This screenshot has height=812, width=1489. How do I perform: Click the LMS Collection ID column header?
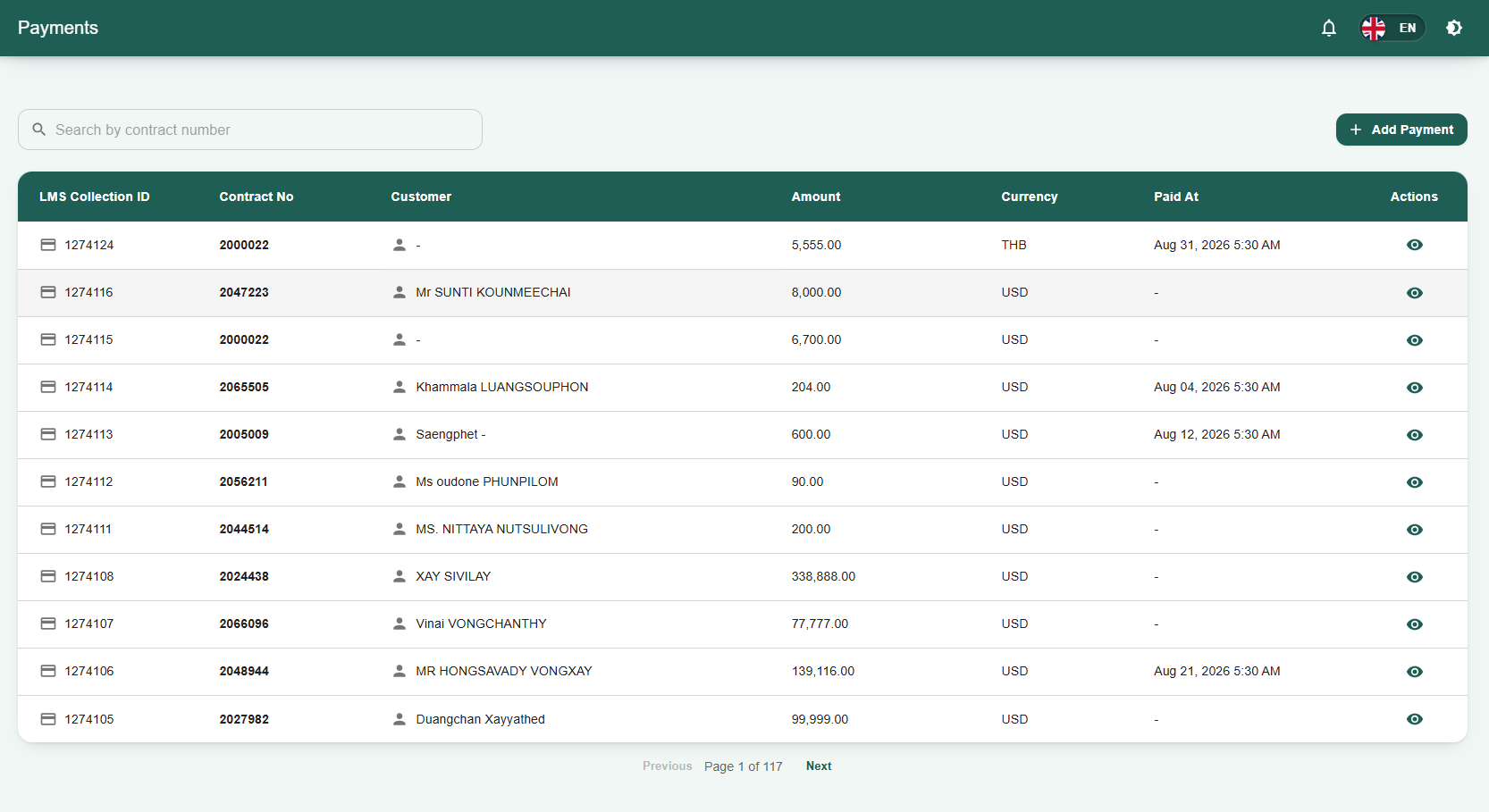[95, 197]
